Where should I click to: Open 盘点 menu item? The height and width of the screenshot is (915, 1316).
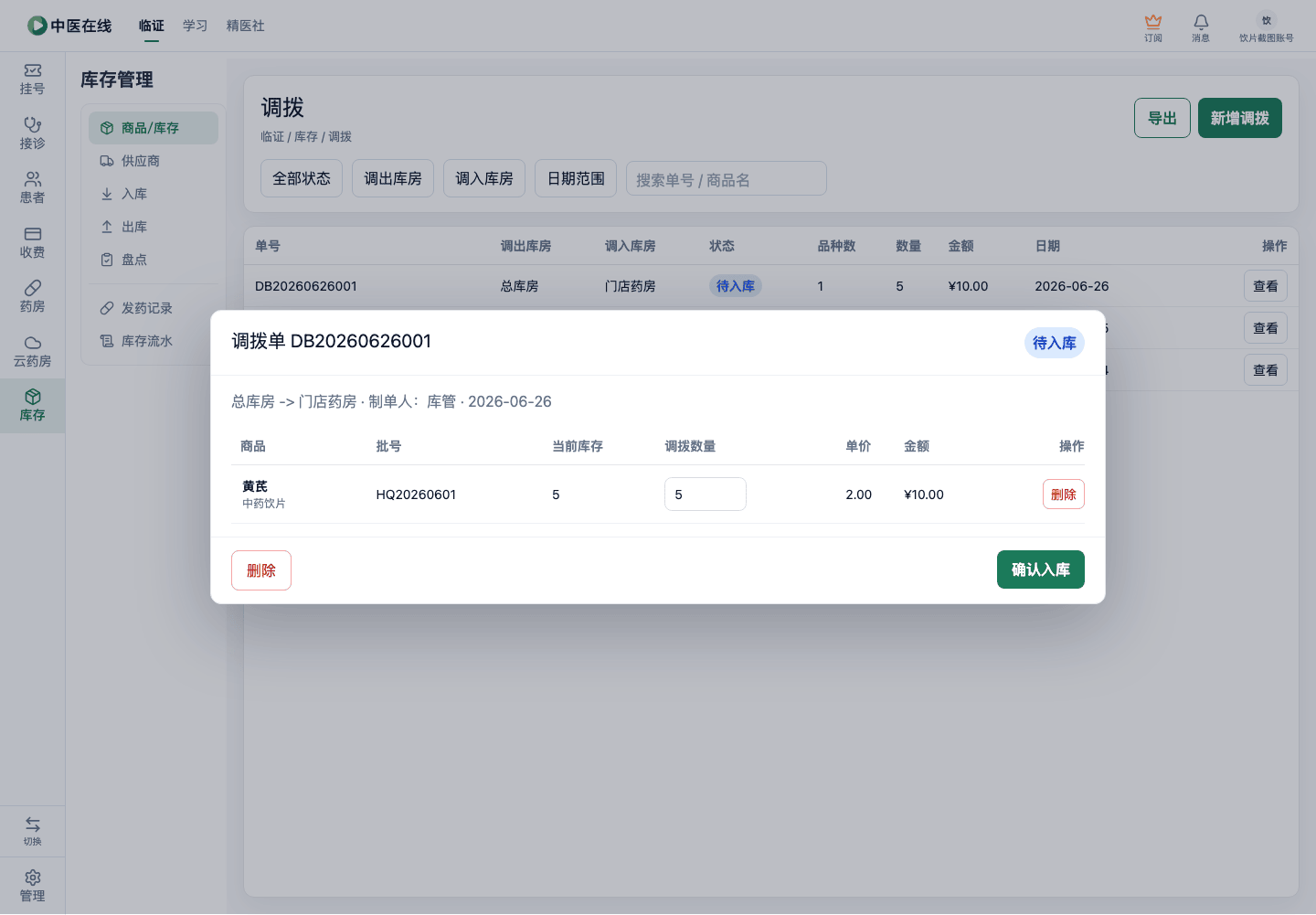pos(154,260)
